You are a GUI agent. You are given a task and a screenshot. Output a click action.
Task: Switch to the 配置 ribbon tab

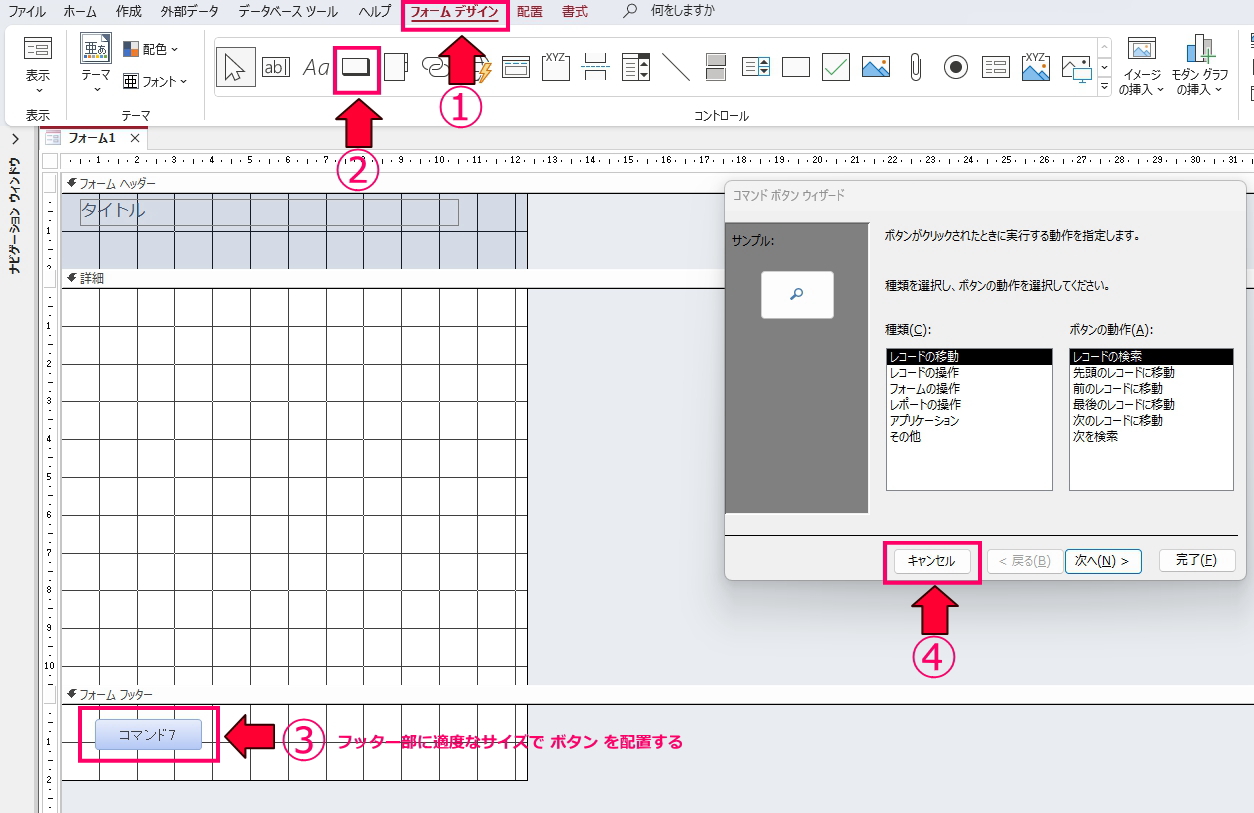pyautogui.click(x=530, y=12)
